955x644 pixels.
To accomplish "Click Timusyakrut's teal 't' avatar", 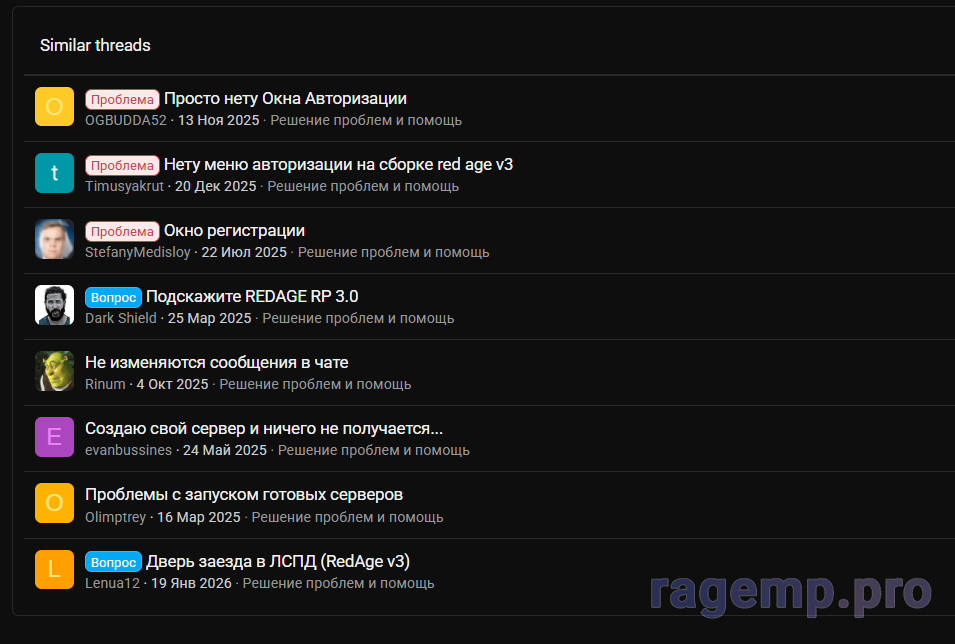I will click(54, 173).
